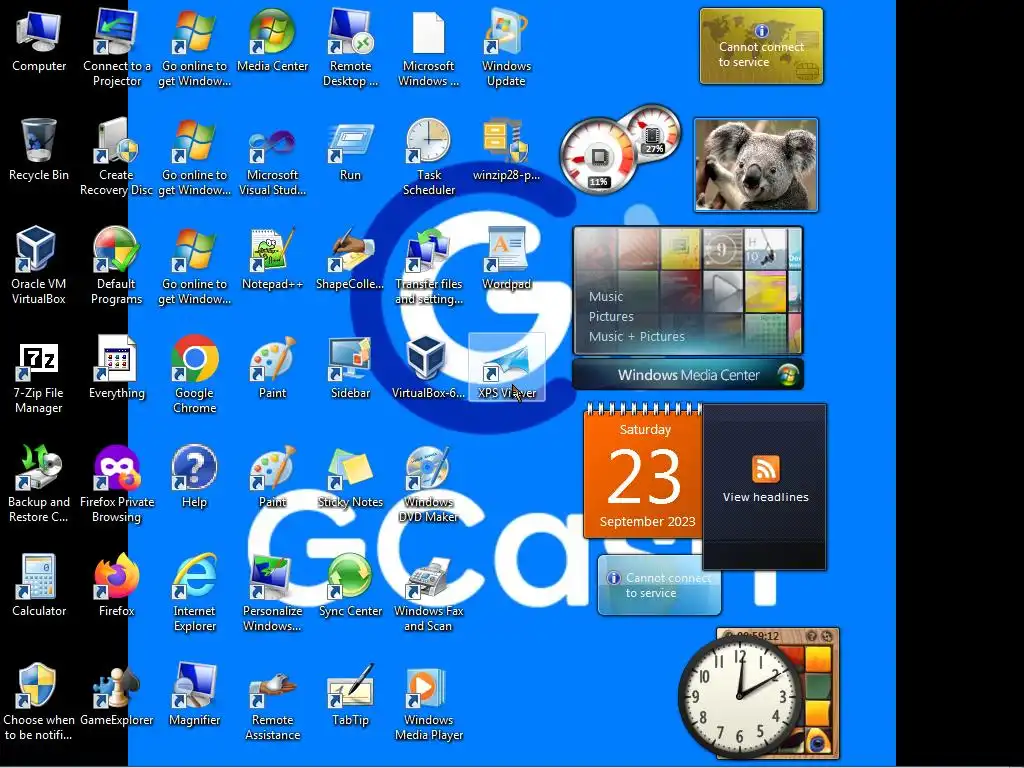
Task: Click the RSS feed orange icon
Action: tap(765, 468)
